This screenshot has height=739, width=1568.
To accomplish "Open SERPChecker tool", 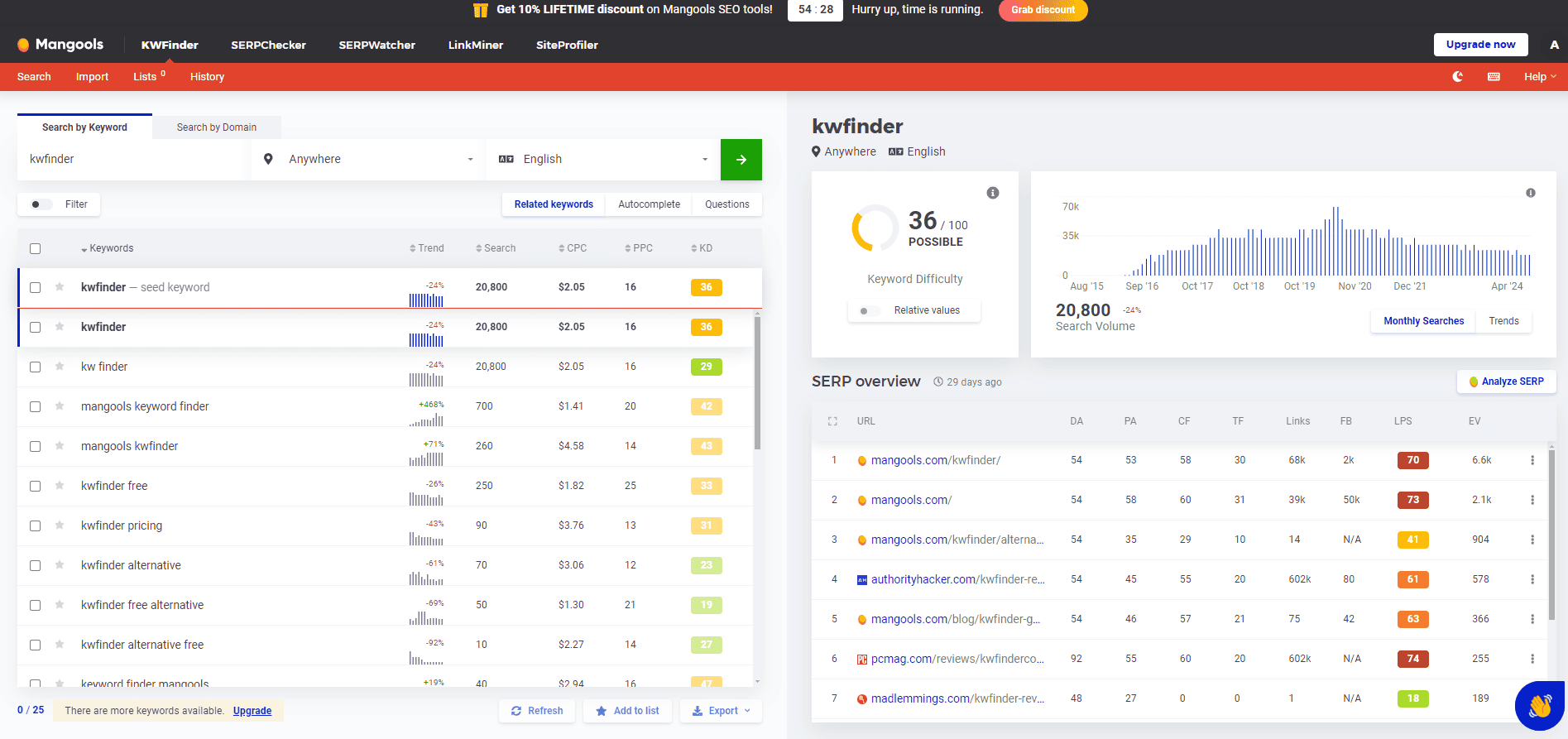I will [268, 45].
